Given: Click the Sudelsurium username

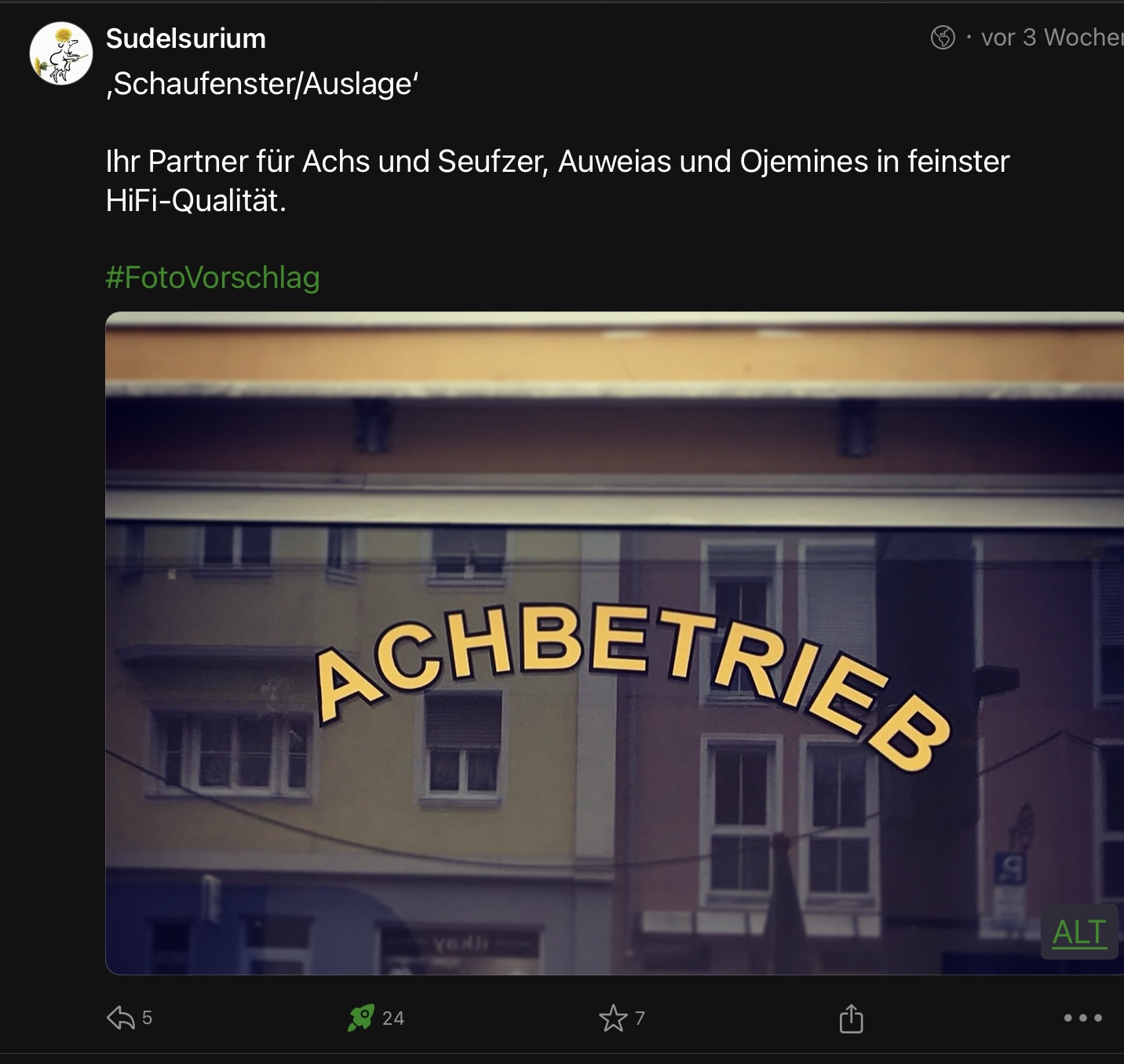Looking at the screenshot, I should (x=186, y=38).
